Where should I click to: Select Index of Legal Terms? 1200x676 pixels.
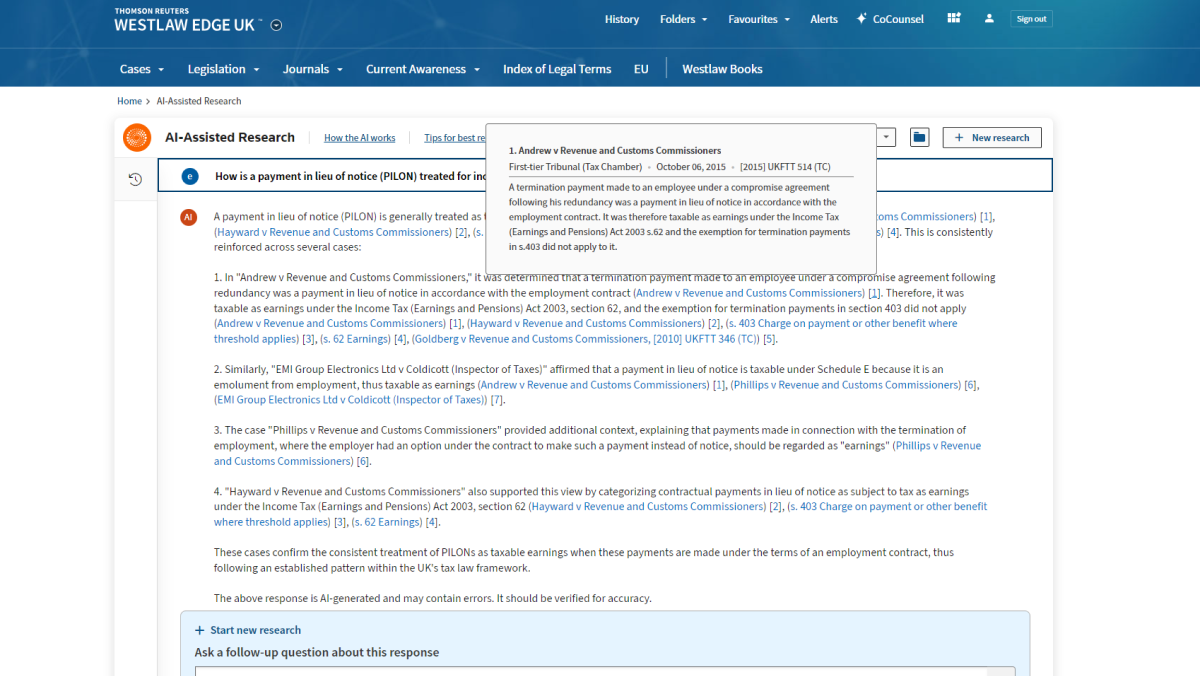556,69
